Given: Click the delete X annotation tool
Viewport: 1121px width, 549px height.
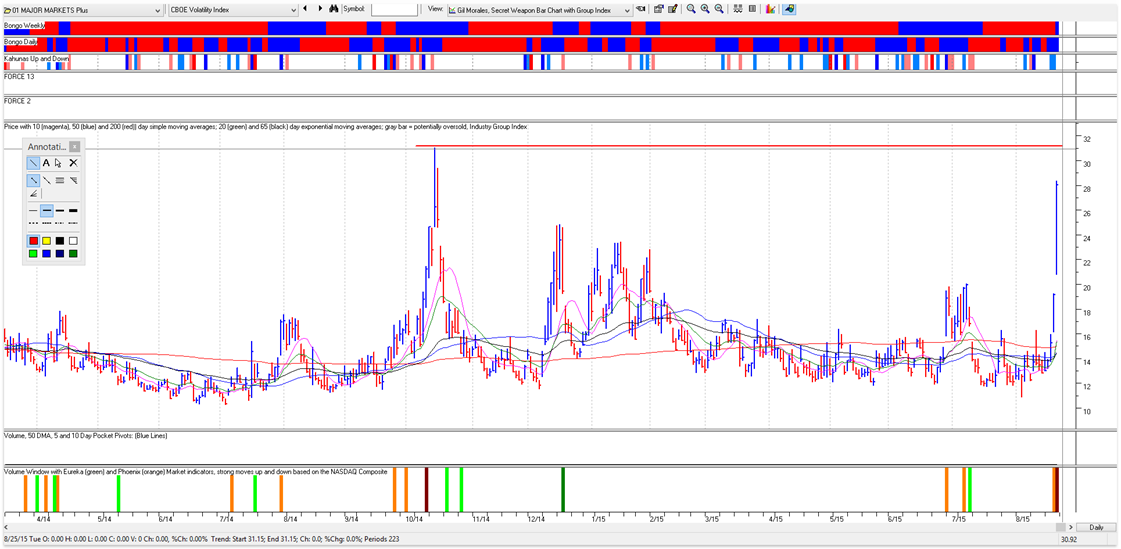Looking at the screenshot, I should pos(74,163).
